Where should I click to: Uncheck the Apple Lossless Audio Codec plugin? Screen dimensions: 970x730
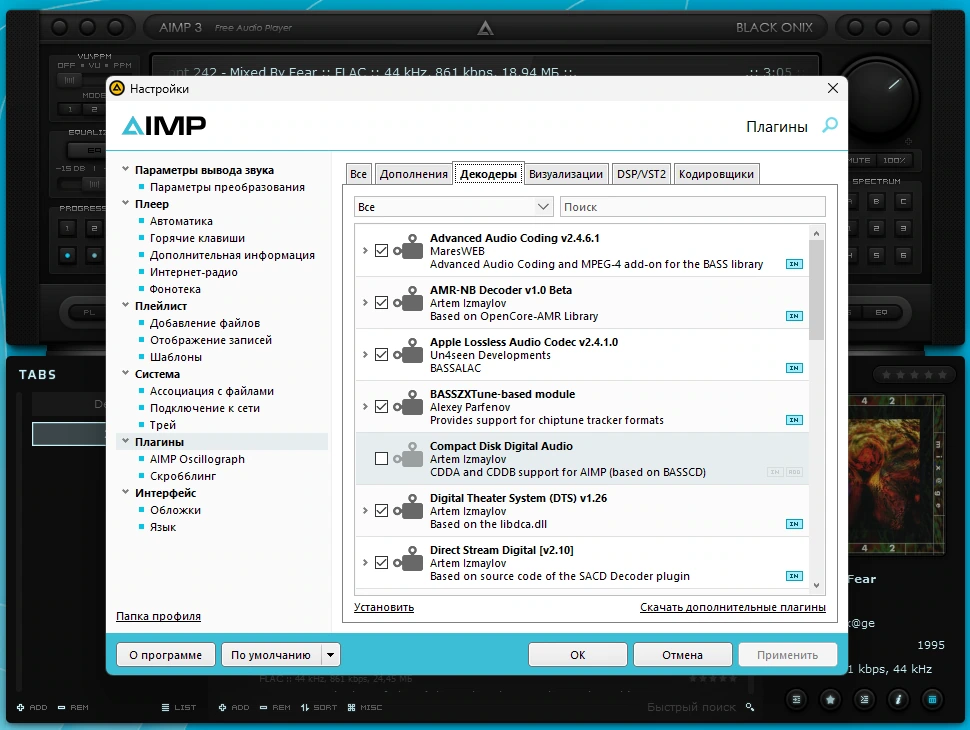(x=382, y=354)
